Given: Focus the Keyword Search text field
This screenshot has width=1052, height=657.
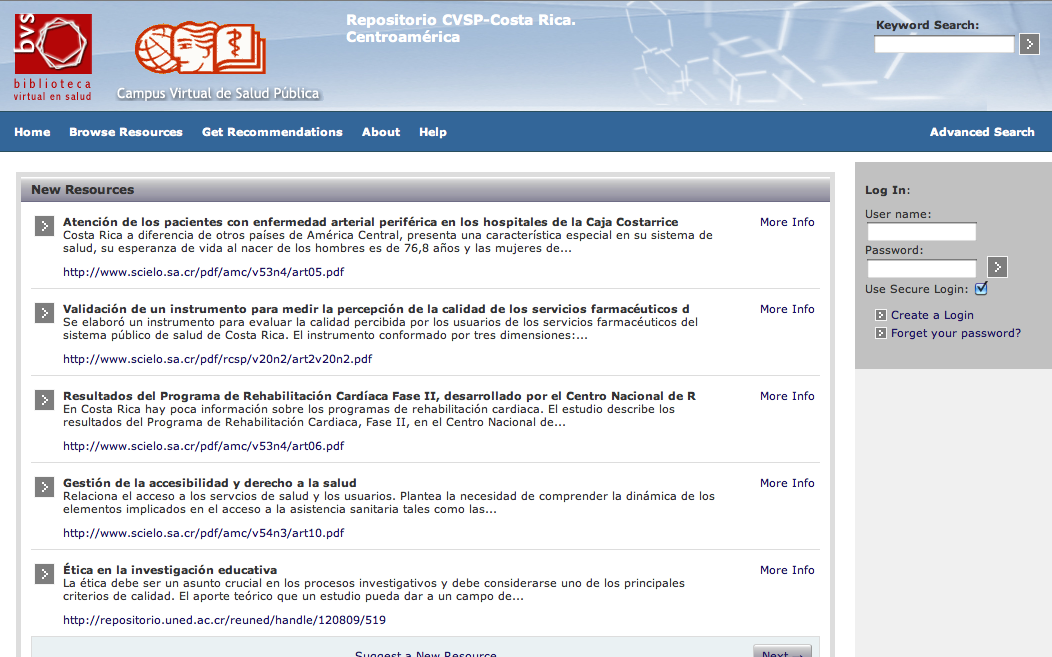Looking at the screenshot, I should tap(944, 44).
